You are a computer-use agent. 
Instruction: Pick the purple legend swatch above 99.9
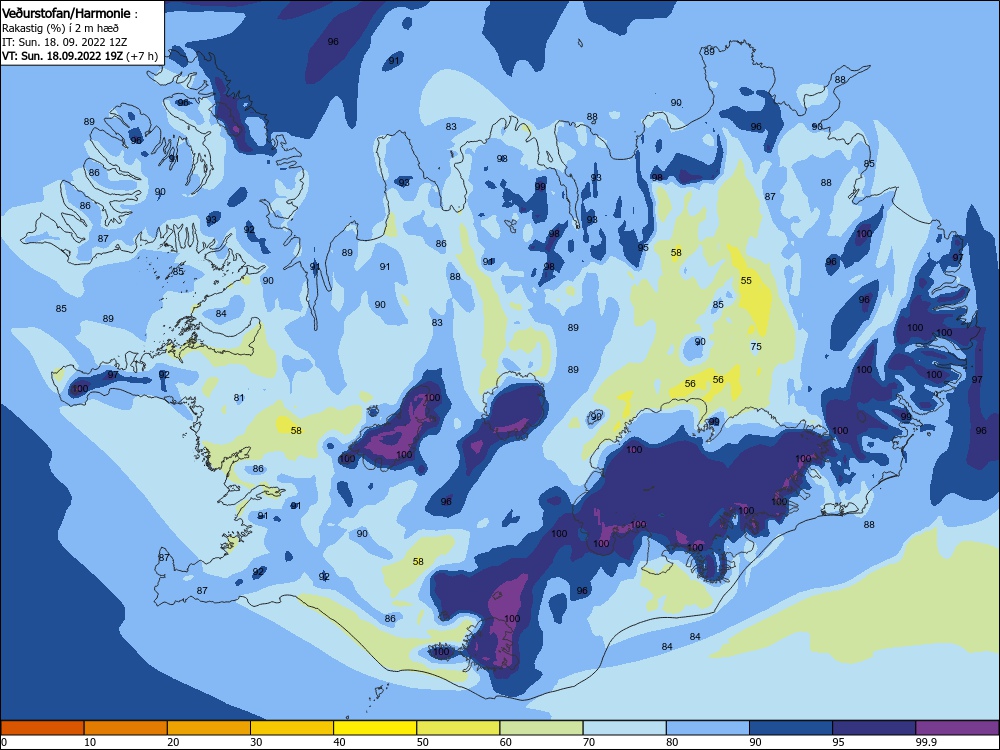click(958, 728)
